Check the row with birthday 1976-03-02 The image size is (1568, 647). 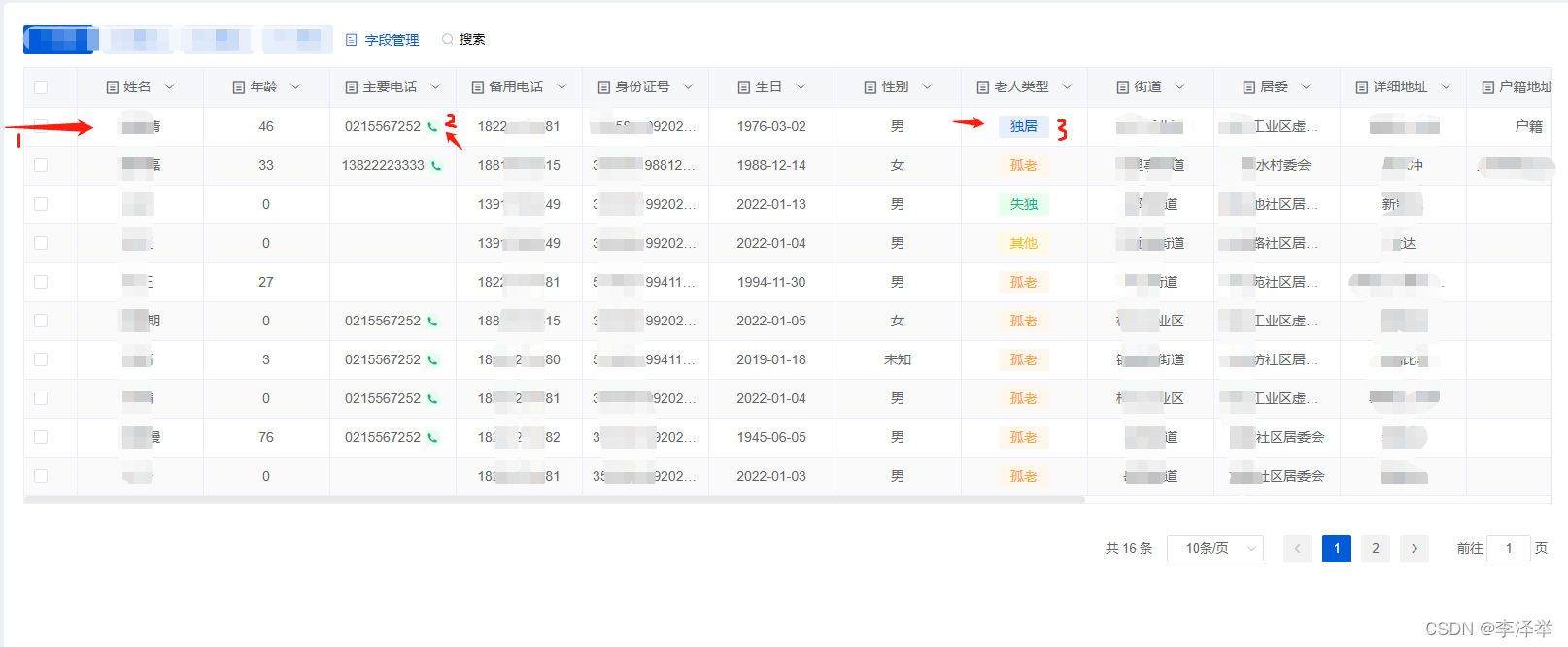41,126
